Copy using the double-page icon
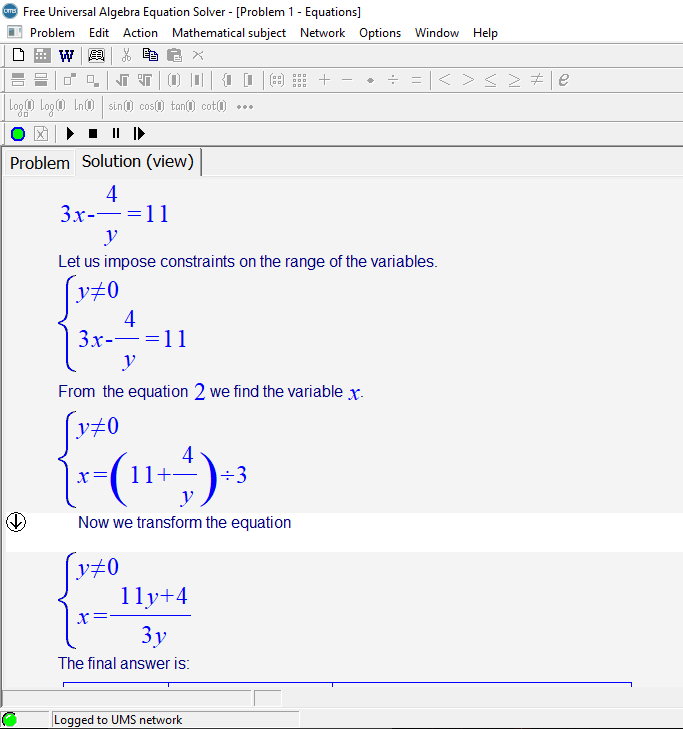 click(150, 55)
